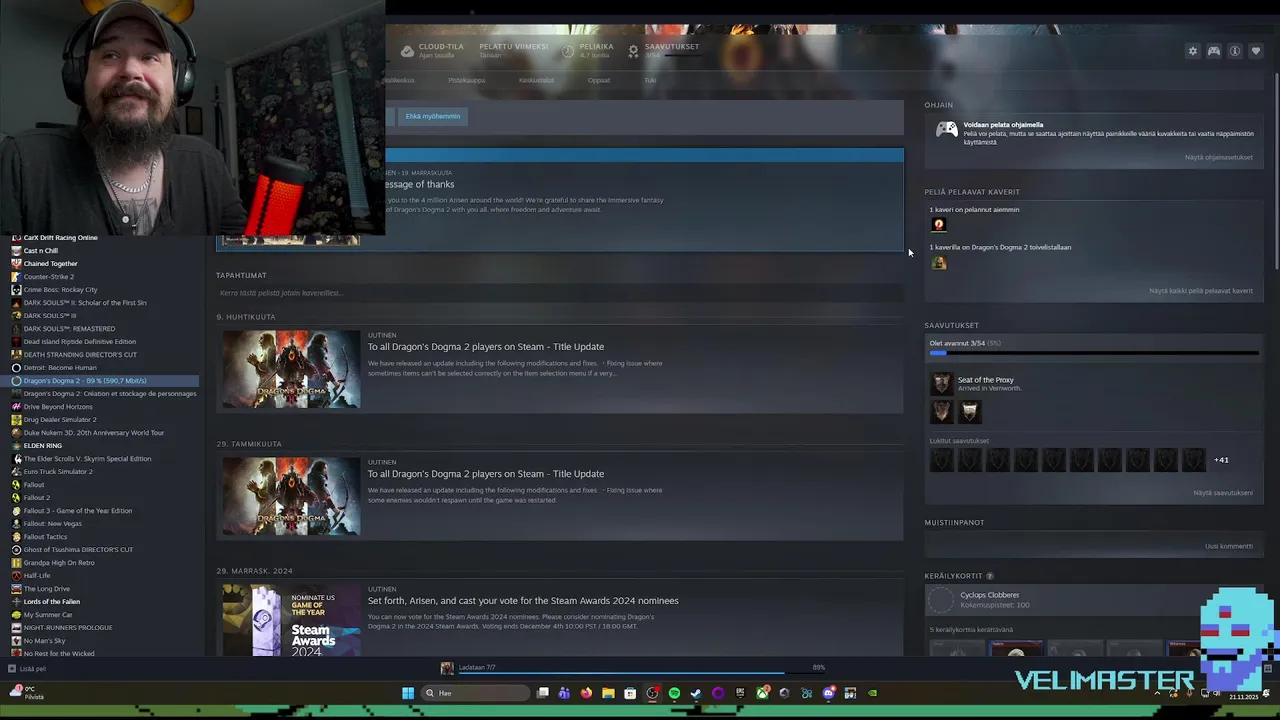Image resolution: width=1280 pixels, height=720 pixels.
Task: Open the Seat of the Proxy achievement icon
Action: coord(942,384)
